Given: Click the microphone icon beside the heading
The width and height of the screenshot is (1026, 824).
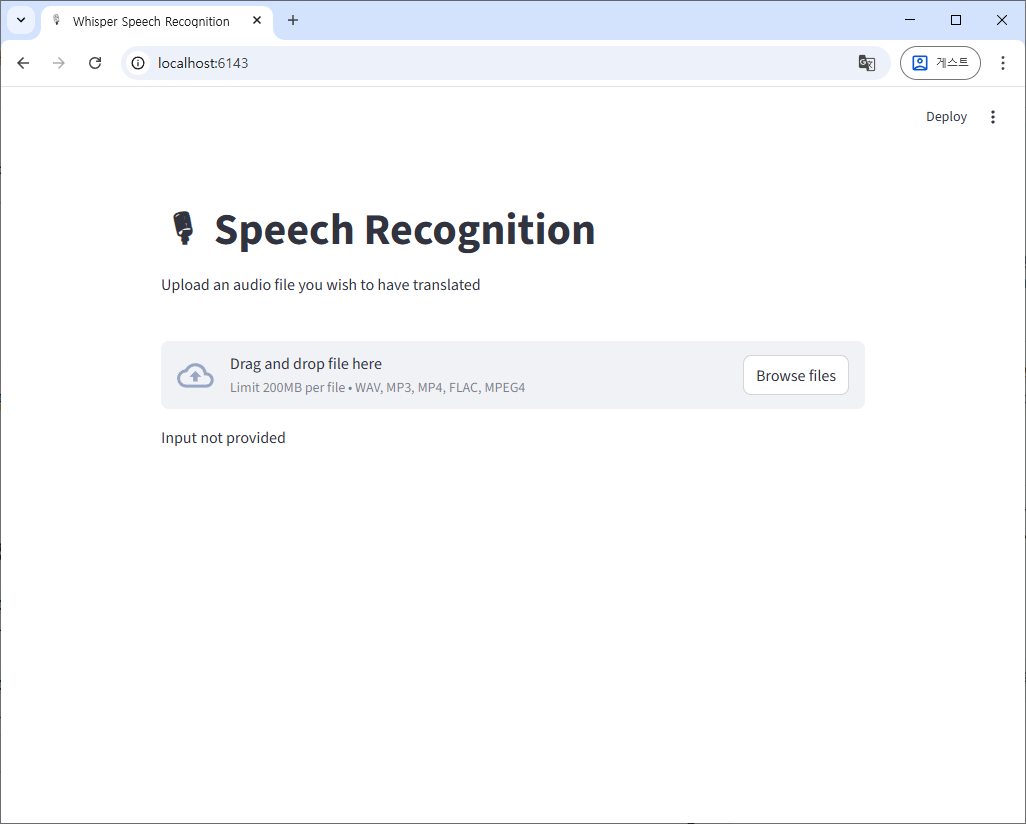Looking at the screenshot, I should (x=182, y=228).
